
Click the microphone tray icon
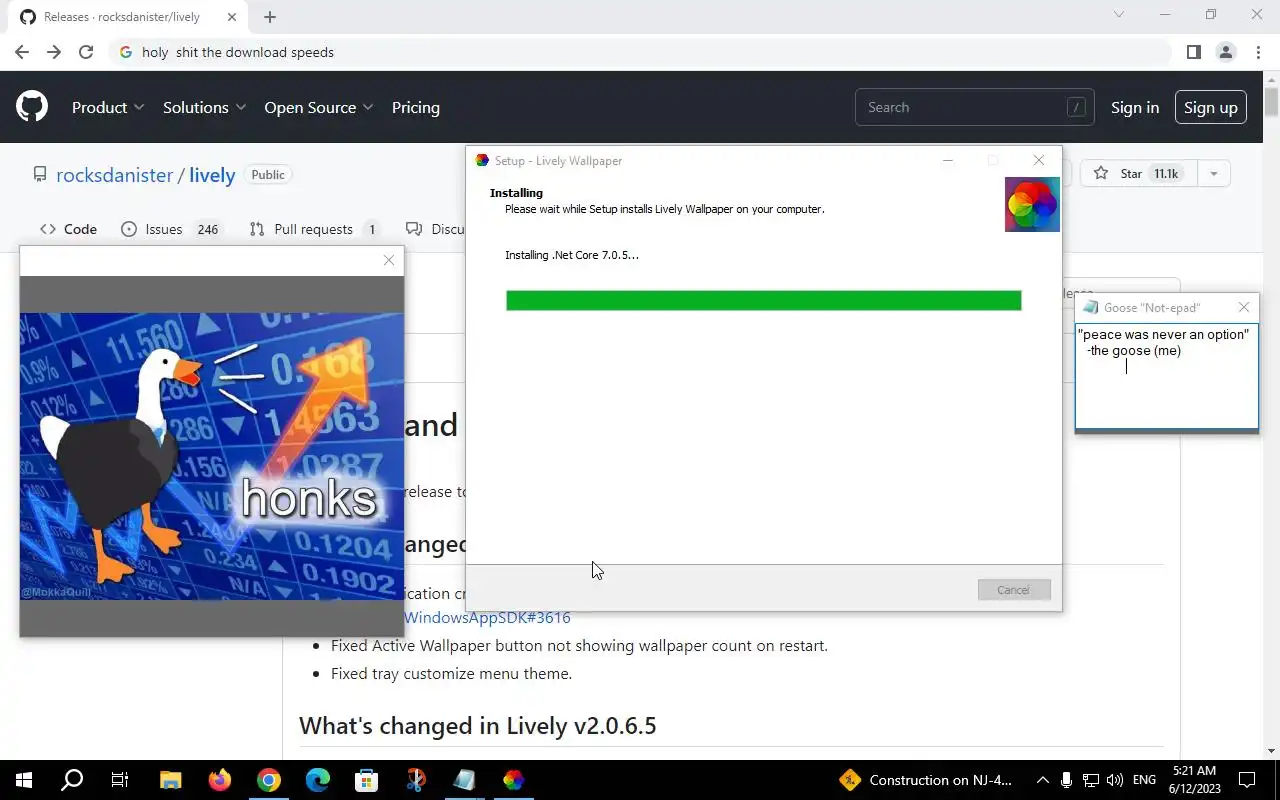(1067, 780)
